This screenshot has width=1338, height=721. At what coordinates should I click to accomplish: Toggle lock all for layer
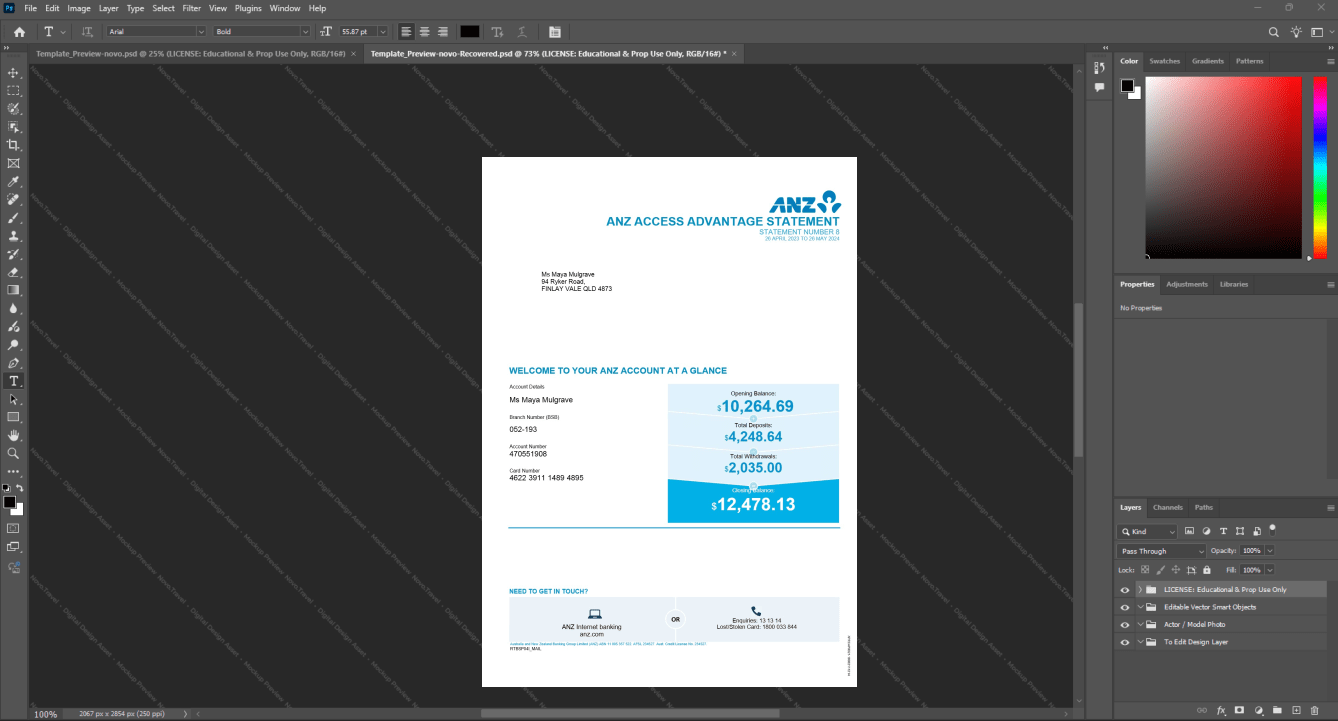(x=1208, y=569)
